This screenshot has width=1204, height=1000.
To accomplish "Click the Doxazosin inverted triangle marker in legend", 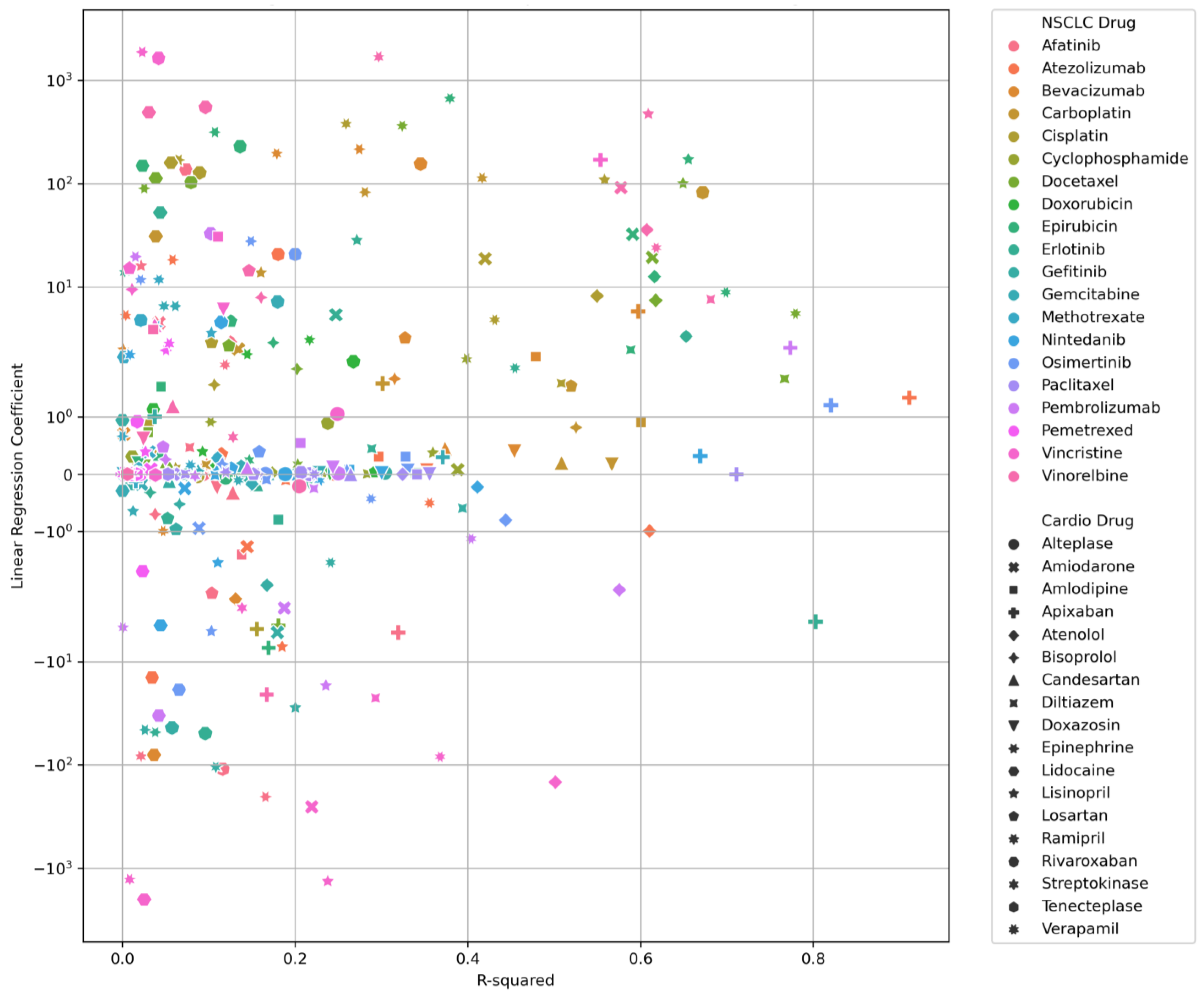I will click(1013, 726).
